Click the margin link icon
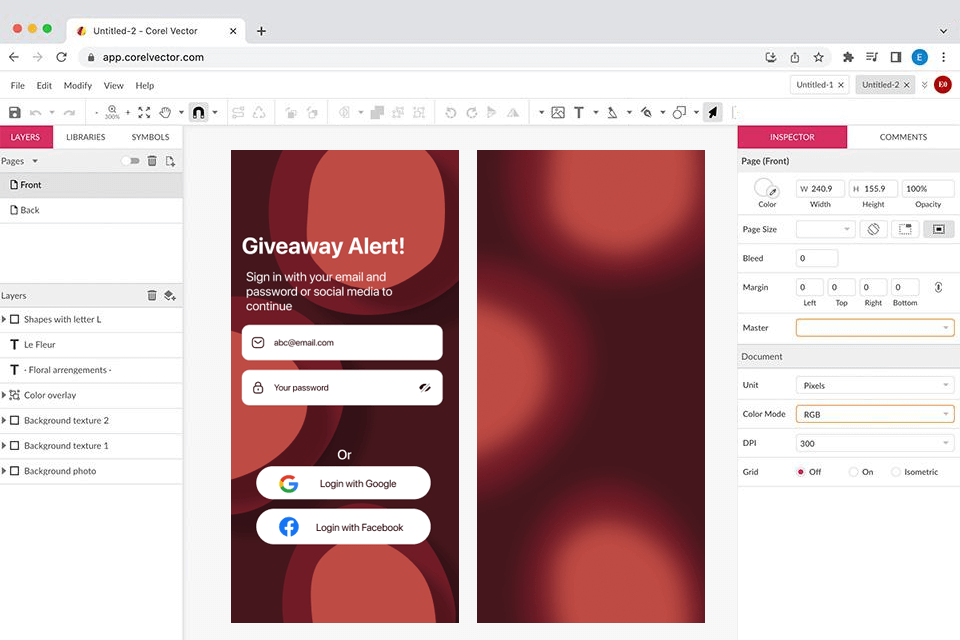Image resolution: width=960 pixels, height=640 pixels. coord(938,287)
